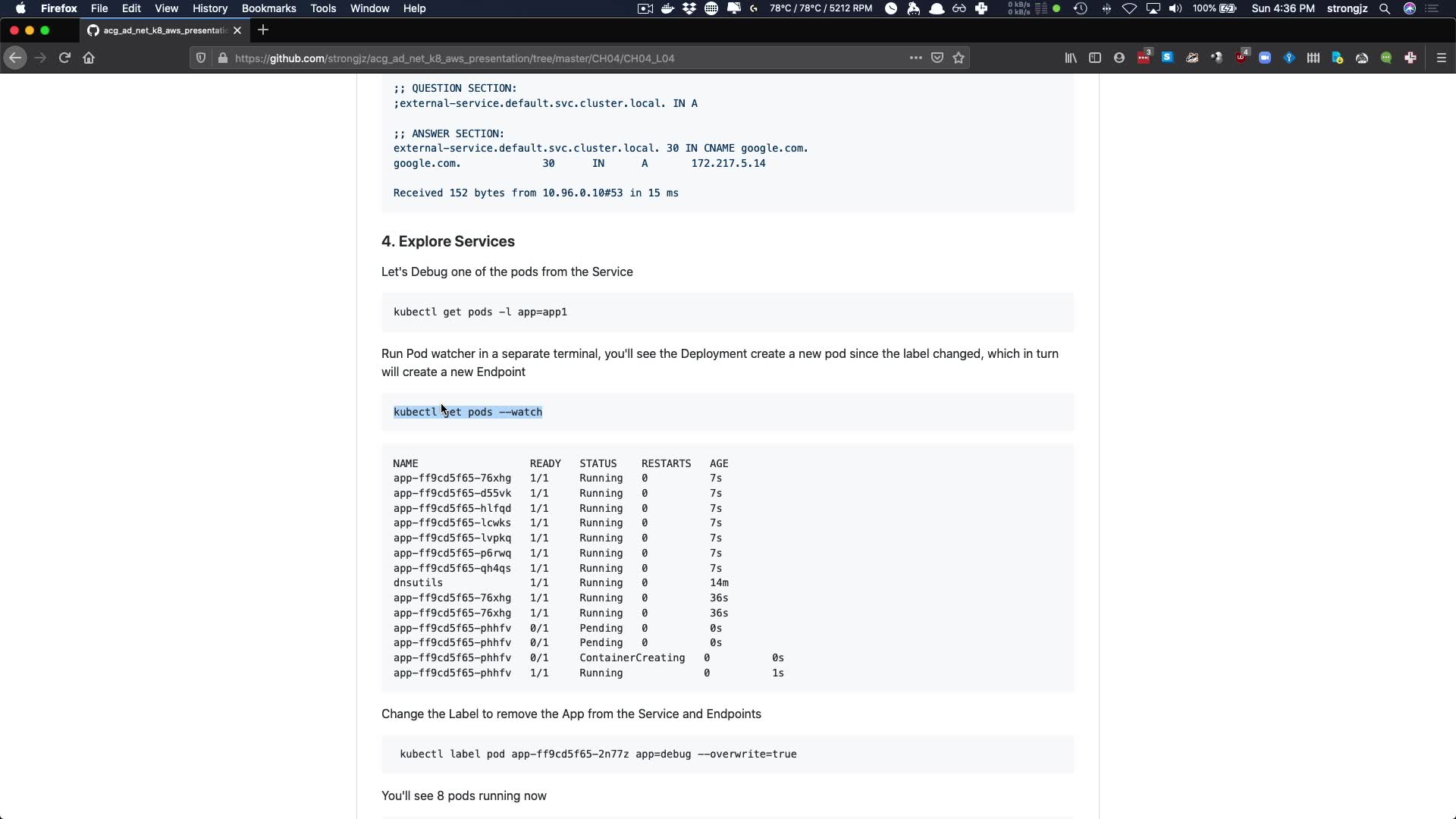Click the Zoom extension icon

(1265, 58)
